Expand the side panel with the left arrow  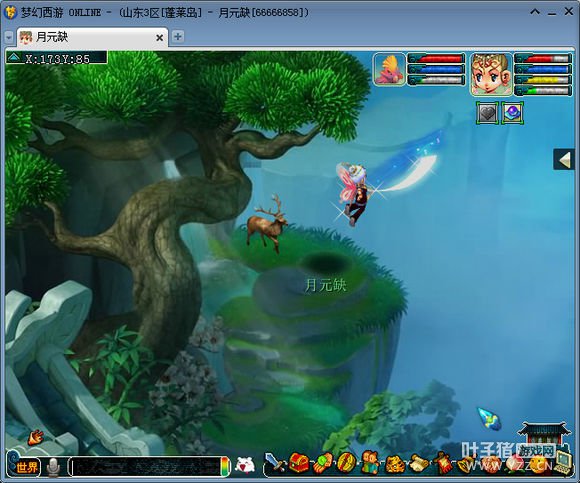pyautogui.click(x=564, y=160)
